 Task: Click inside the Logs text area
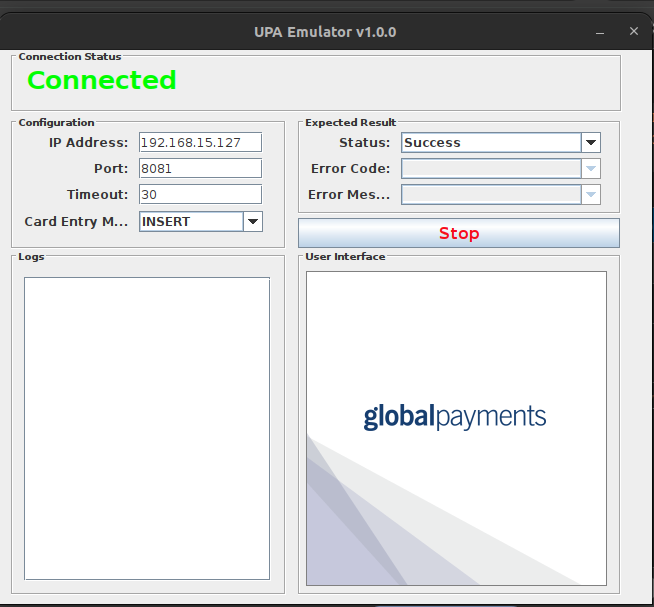(x=147, y=428)
